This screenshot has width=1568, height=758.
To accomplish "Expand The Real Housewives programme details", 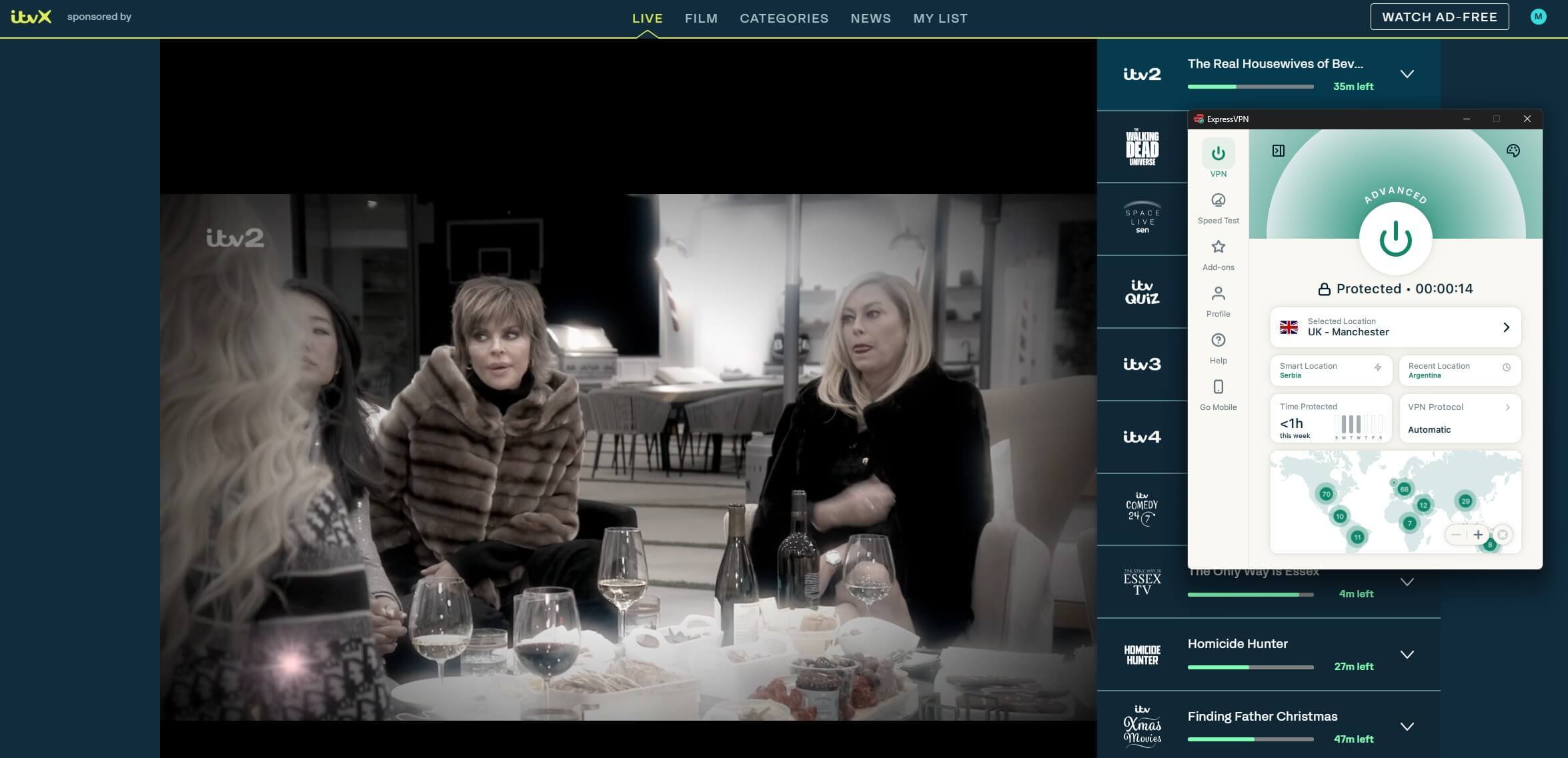I will pos(1407,74).
